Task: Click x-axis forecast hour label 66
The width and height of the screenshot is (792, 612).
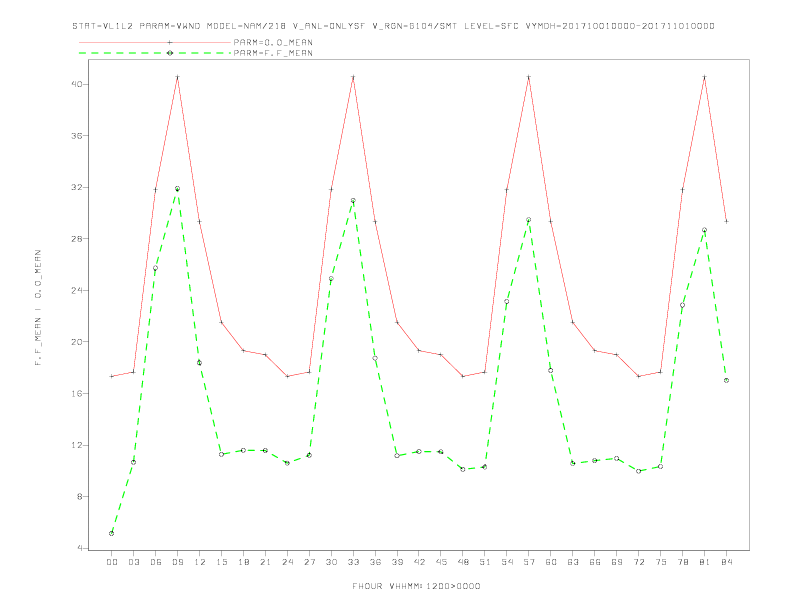Action: point(595,562)
